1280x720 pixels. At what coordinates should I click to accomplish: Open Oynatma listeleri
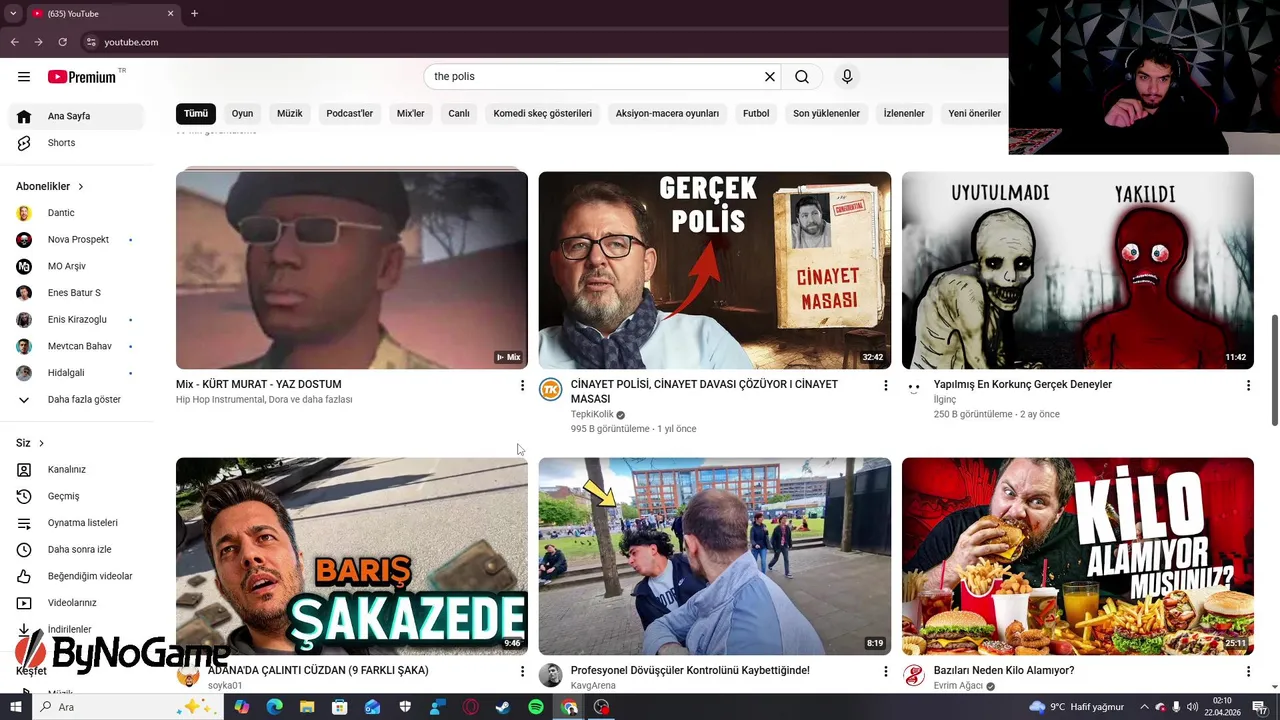[x=77, y=523]
